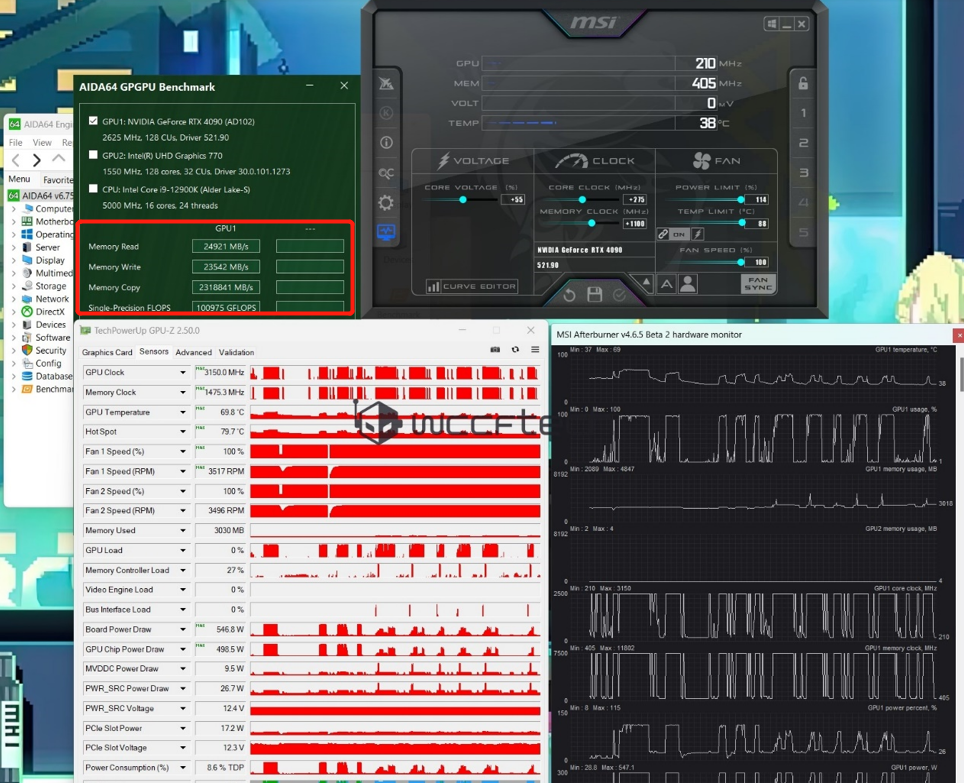Click the Core Clock slider handle
The height and width of the screenshot is (783, 964).
pyautogui.click(x=582, y=200)
